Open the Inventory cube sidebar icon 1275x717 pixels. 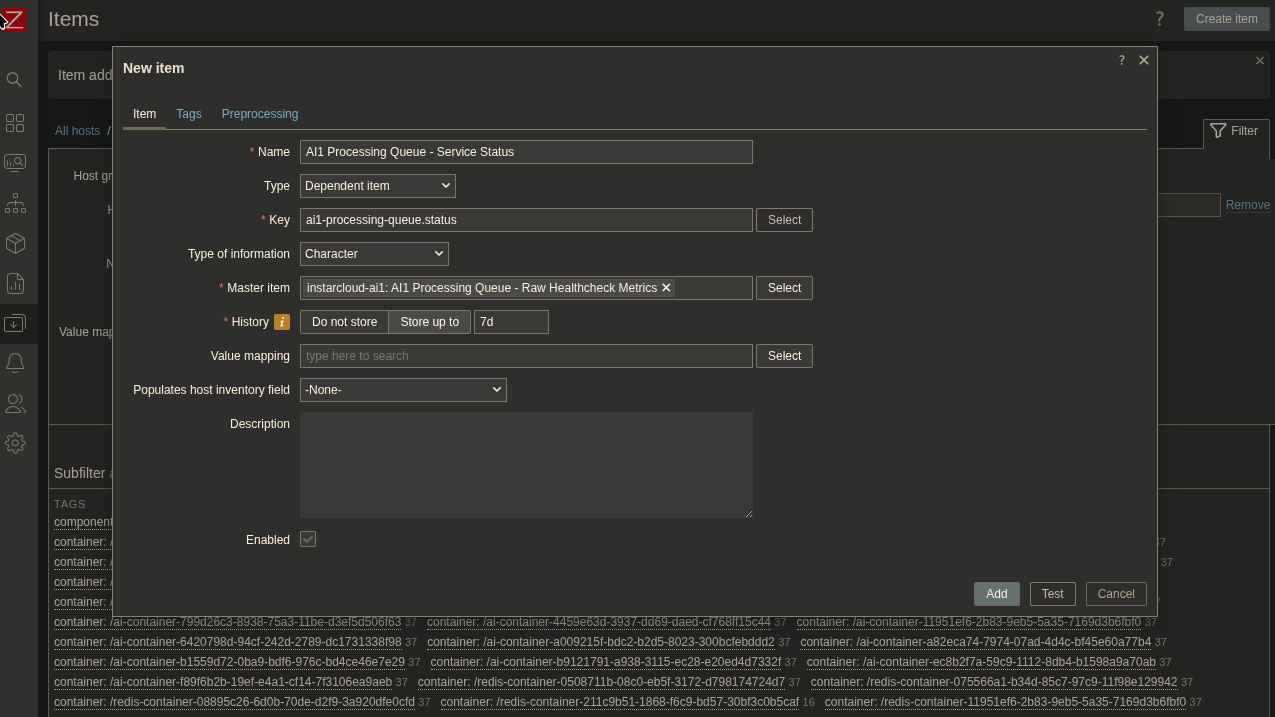[15, 244]
